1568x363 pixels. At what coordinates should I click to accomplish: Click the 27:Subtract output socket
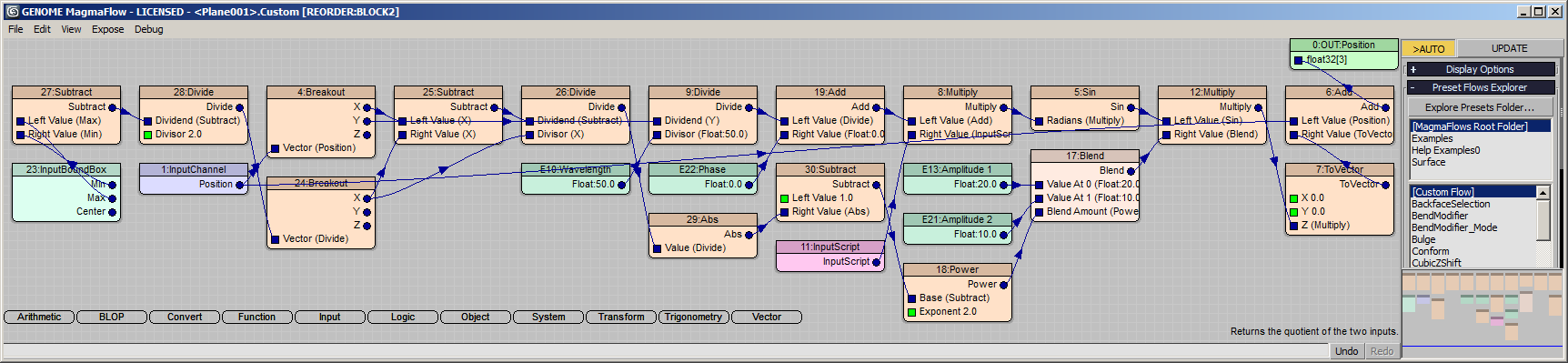point(112,107)
